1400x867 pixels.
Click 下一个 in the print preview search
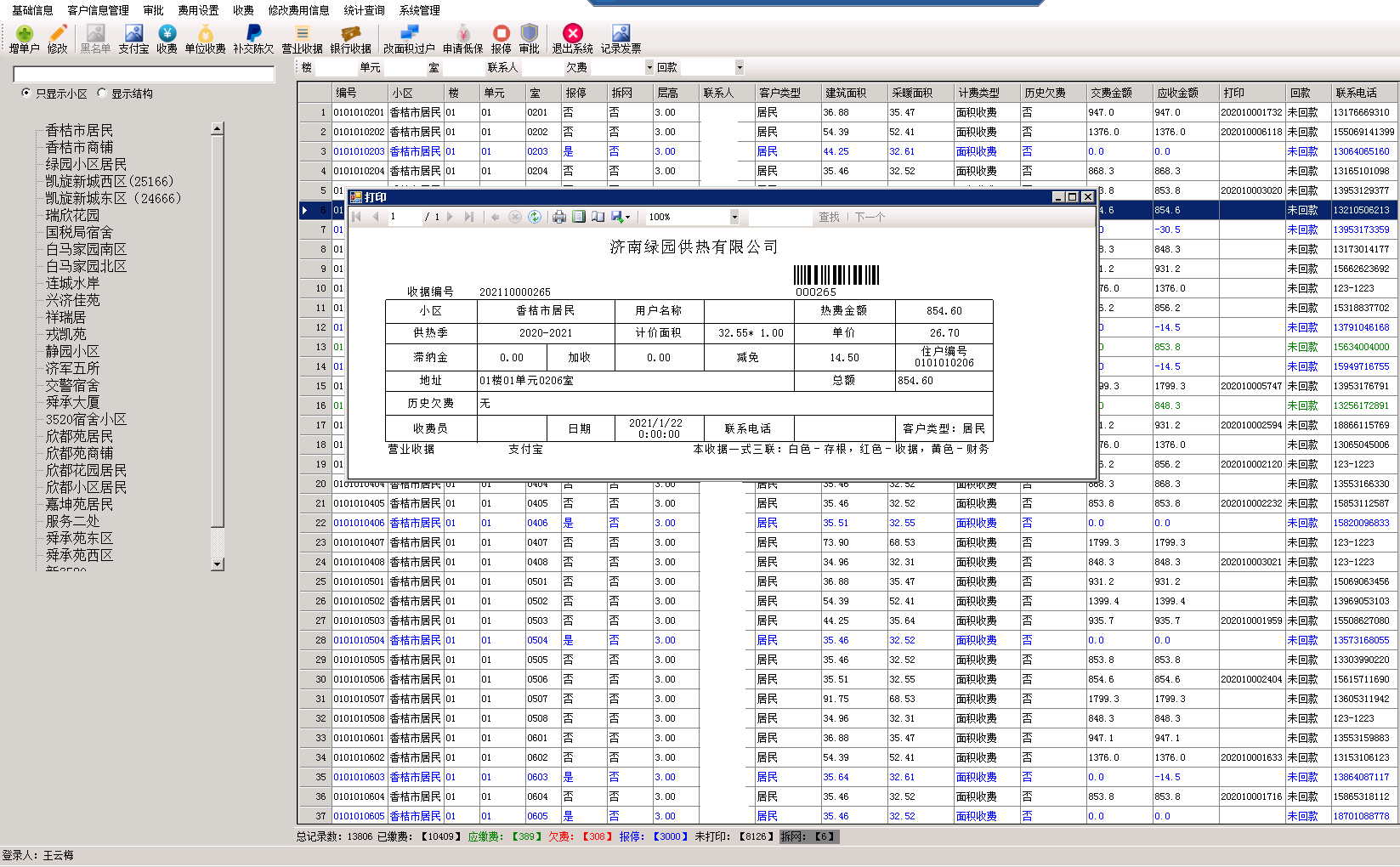pyautogui.click(x=870, y=217)
